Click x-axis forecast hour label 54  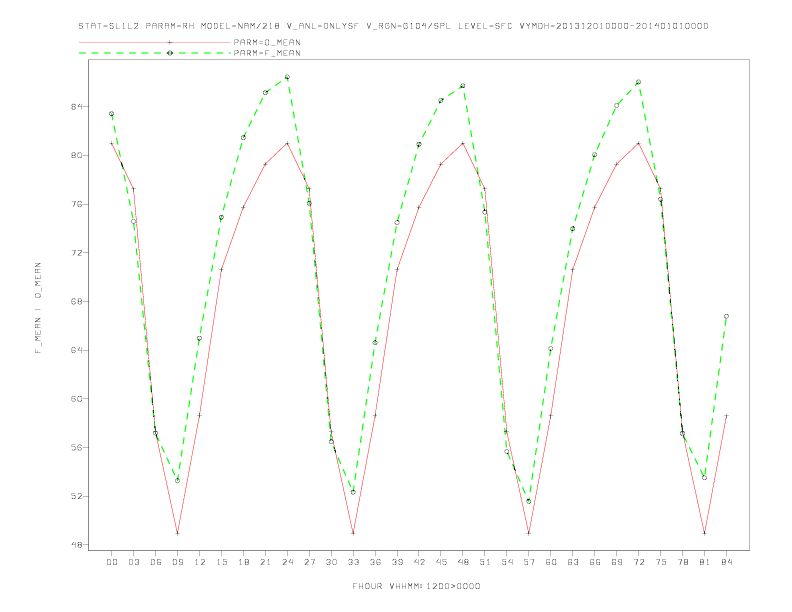click(507, 562)
